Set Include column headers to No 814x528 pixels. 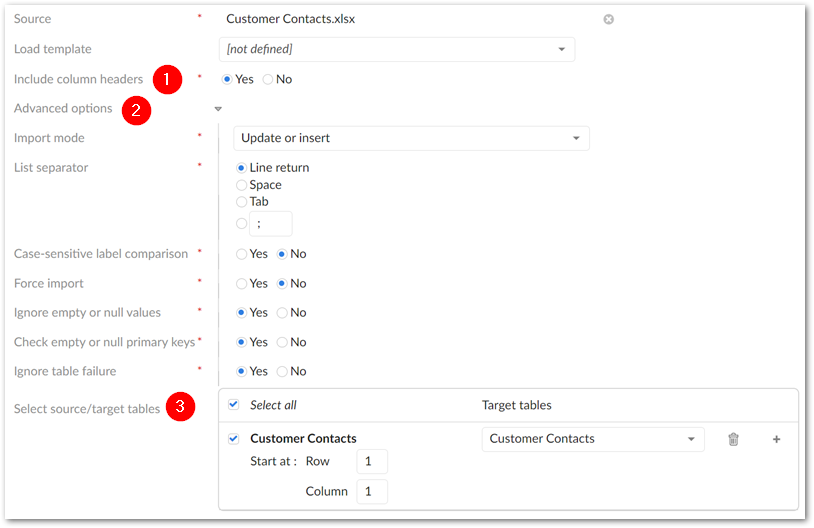268,79
